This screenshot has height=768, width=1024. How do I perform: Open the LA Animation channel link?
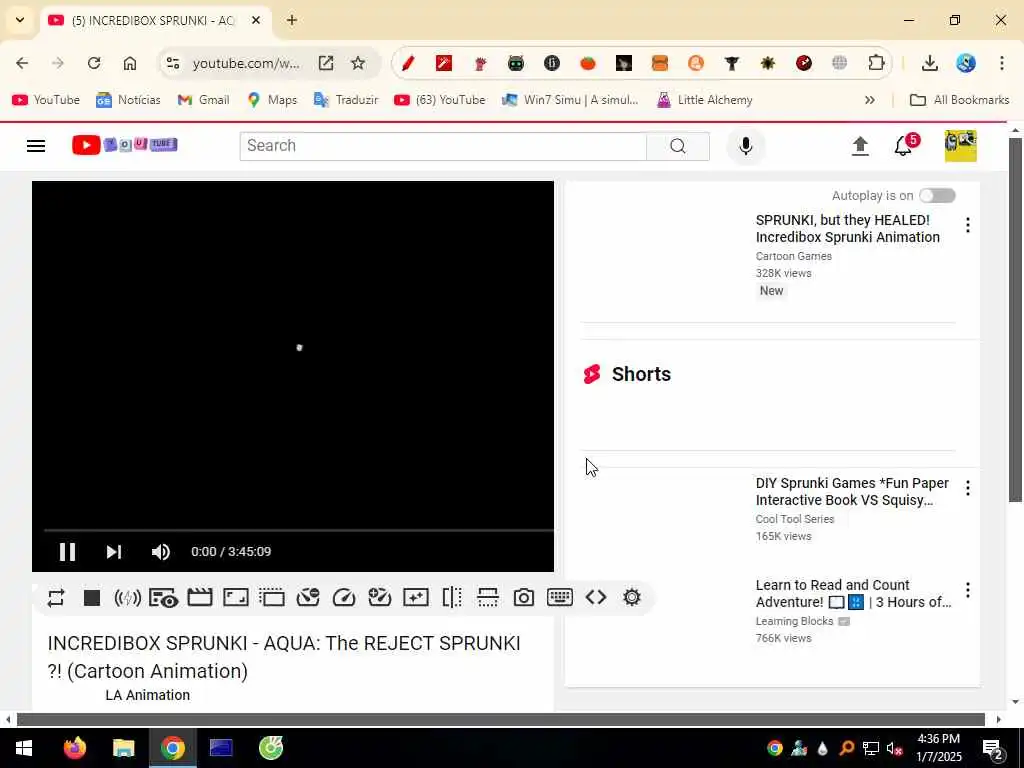pos(148,696)
